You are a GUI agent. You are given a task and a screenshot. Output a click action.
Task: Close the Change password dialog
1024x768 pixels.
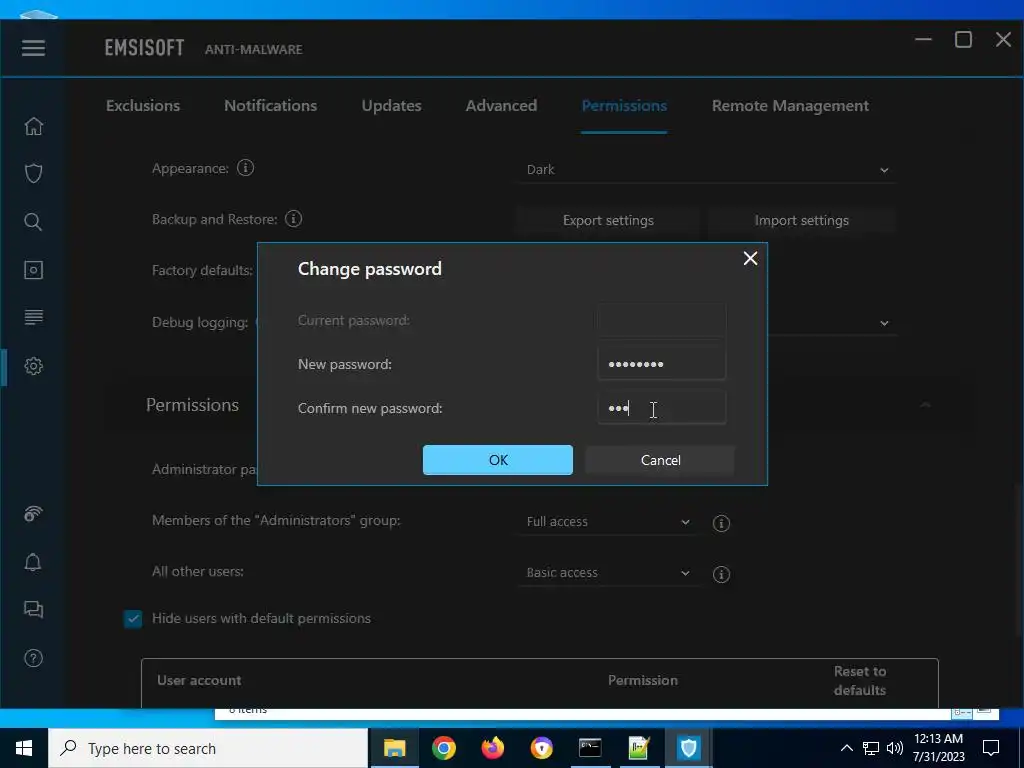pos(750,258)
